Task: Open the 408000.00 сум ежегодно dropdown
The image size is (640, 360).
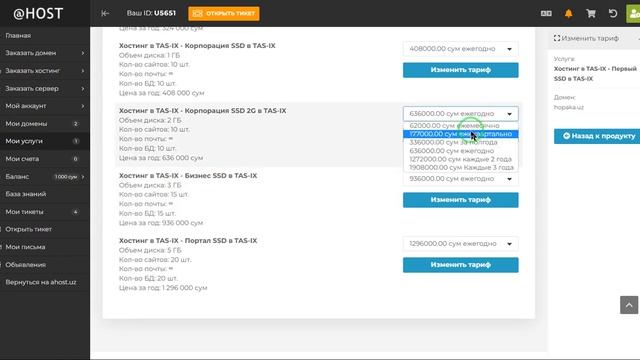Action: pyautogui.click(x=460, y=49)
